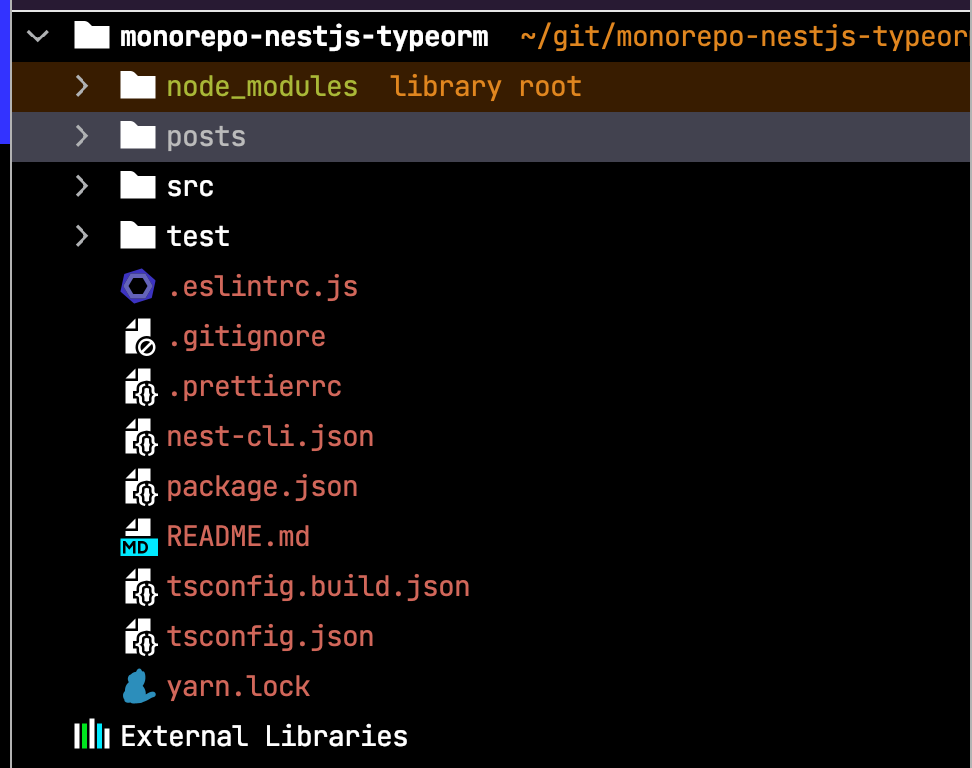Click the ~/git/monorepo-nestjs-typeorm path text
This screenshot has width=972, height=768.
click(745, 37)
